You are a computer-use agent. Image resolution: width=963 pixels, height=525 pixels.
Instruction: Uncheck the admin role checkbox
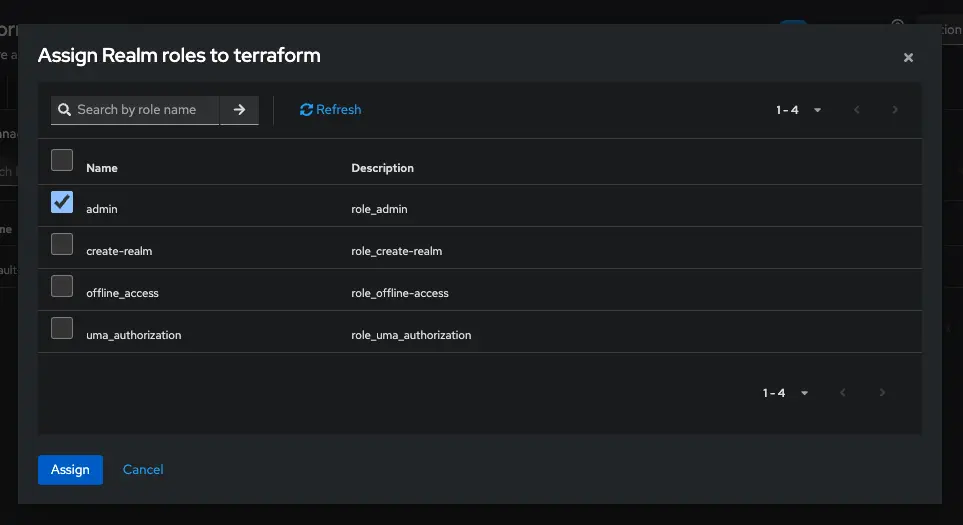62,202
